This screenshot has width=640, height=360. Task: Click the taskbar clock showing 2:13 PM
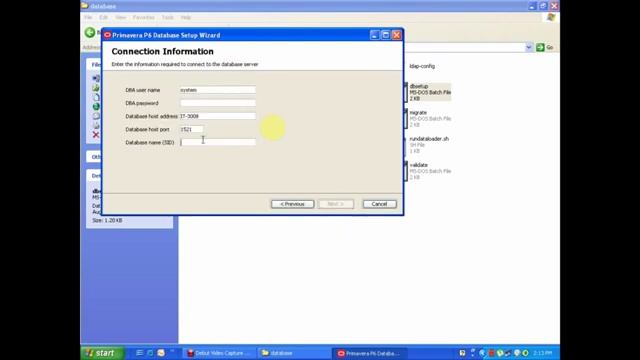[x=542, y=353]
